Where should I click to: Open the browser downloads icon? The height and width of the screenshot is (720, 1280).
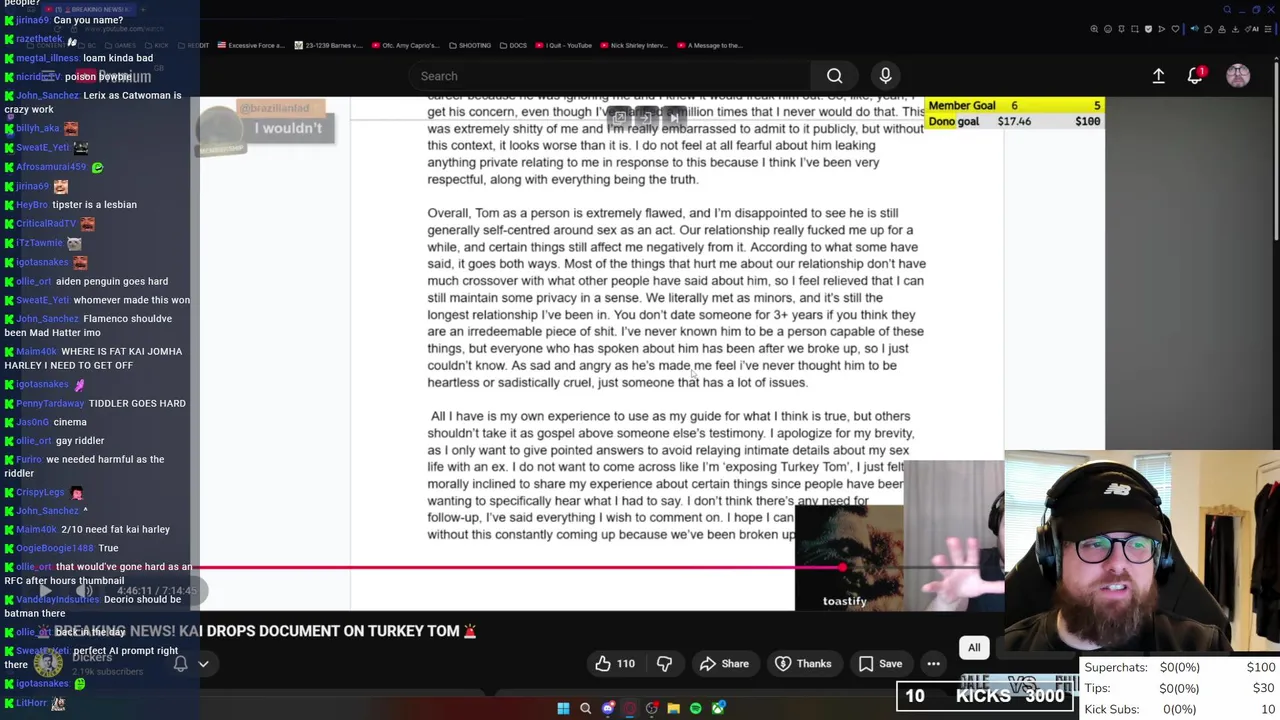click(1235, 29)
